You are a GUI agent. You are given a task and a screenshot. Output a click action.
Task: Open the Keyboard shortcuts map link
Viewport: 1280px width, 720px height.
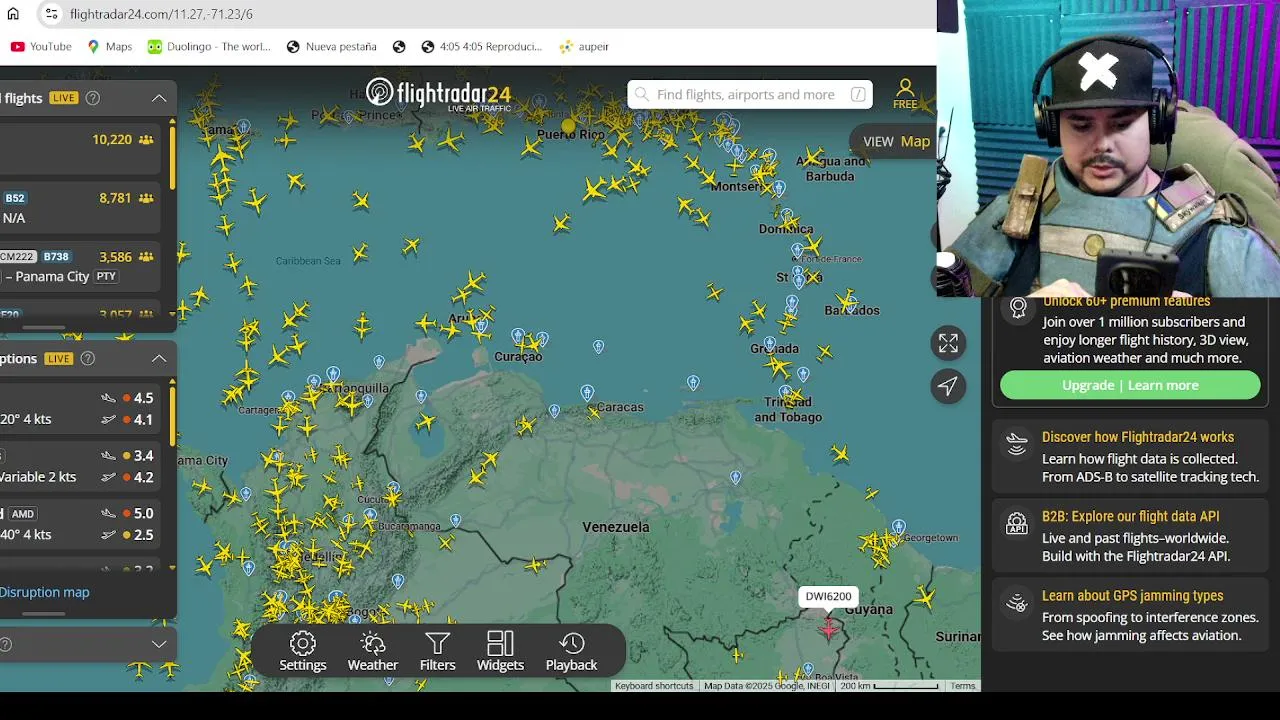654,686
